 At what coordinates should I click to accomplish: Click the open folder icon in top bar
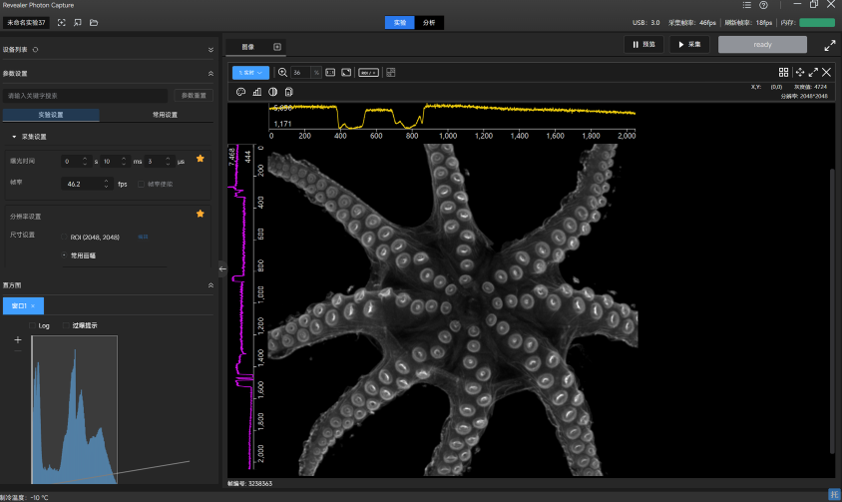(x=94, y=22)
